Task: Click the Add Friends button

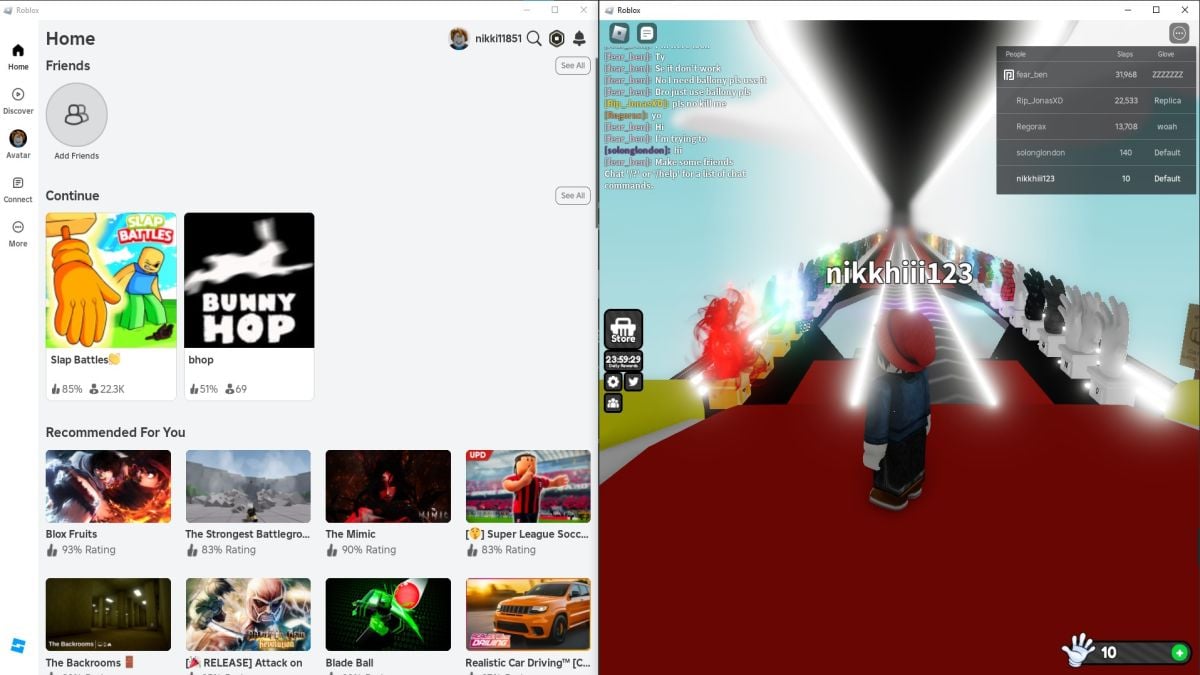Action: [x=76, y=115]
